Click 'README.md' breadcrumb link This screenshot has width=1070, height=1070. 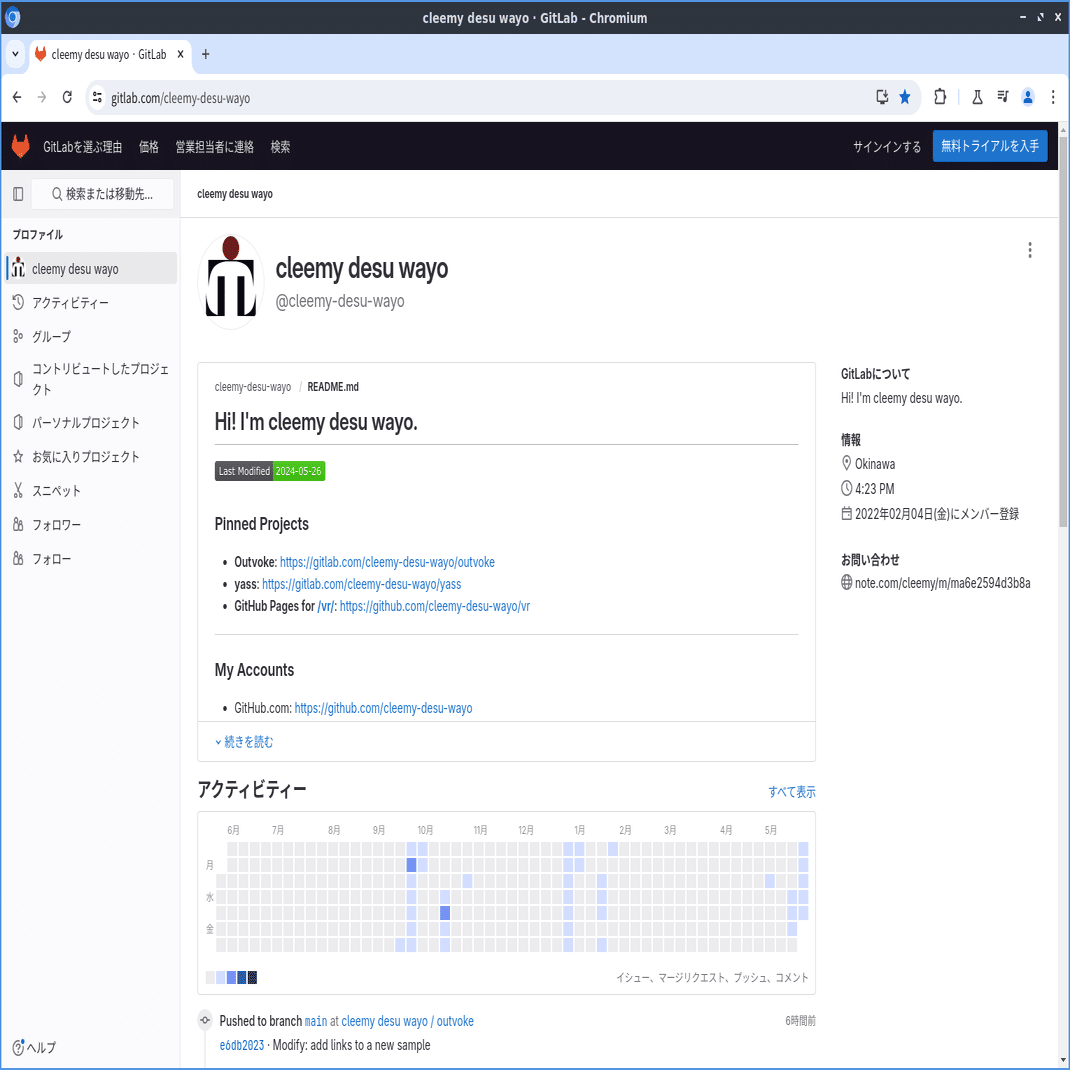point(333,387)
